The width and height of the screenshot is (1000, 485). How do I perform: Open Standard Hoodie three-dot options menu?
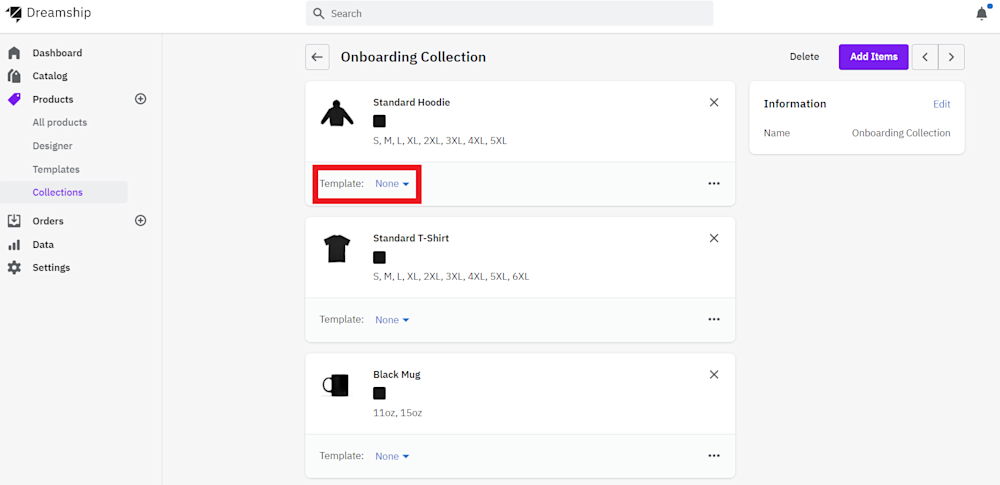click(x=714, y=184)
